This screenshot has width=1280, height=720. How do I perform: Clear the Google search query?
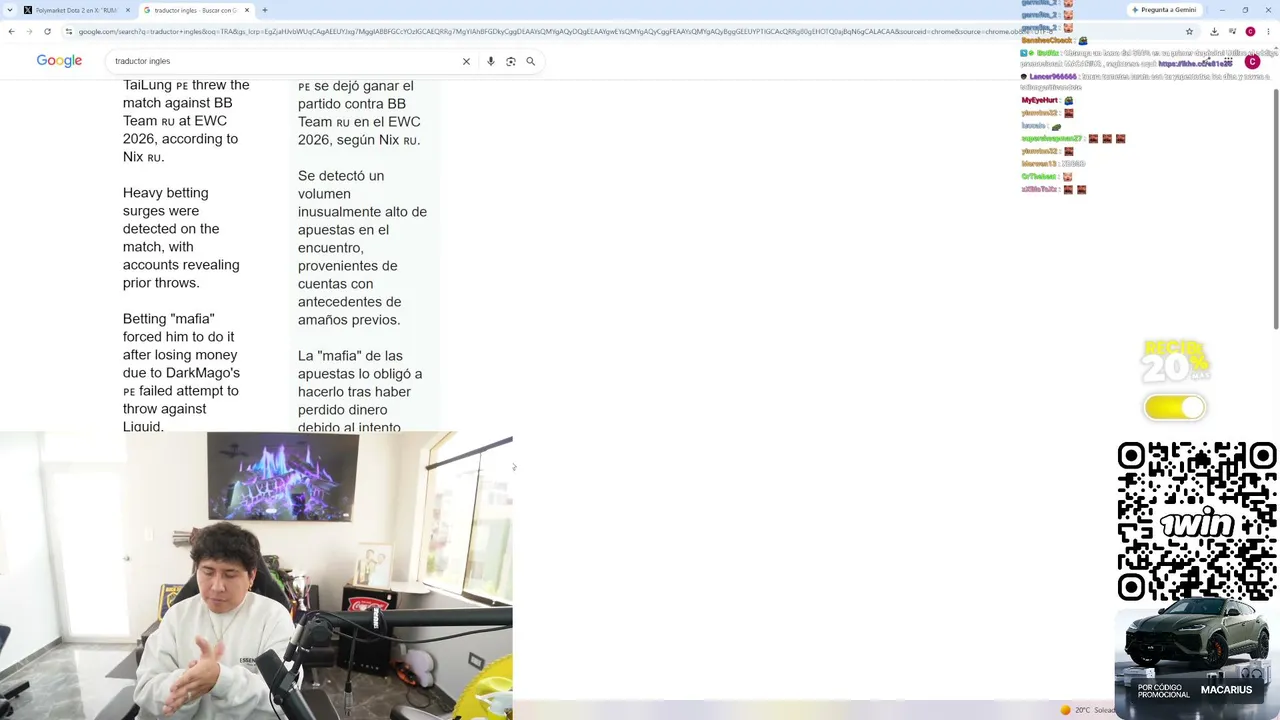(x=466, y=61)
